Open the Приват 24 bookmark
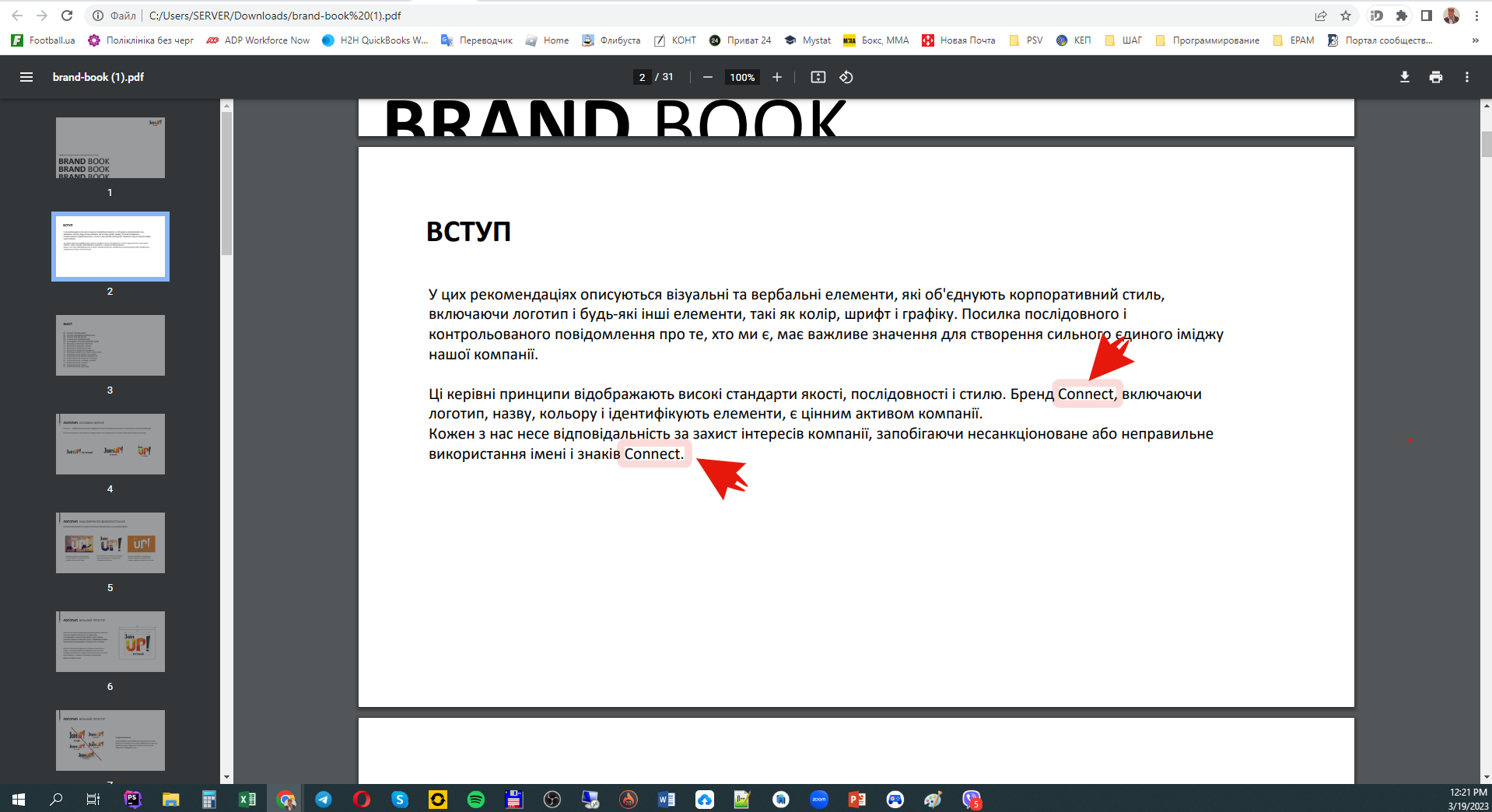The height and width of the screenshot is (812, 1492). coord(741,40)
